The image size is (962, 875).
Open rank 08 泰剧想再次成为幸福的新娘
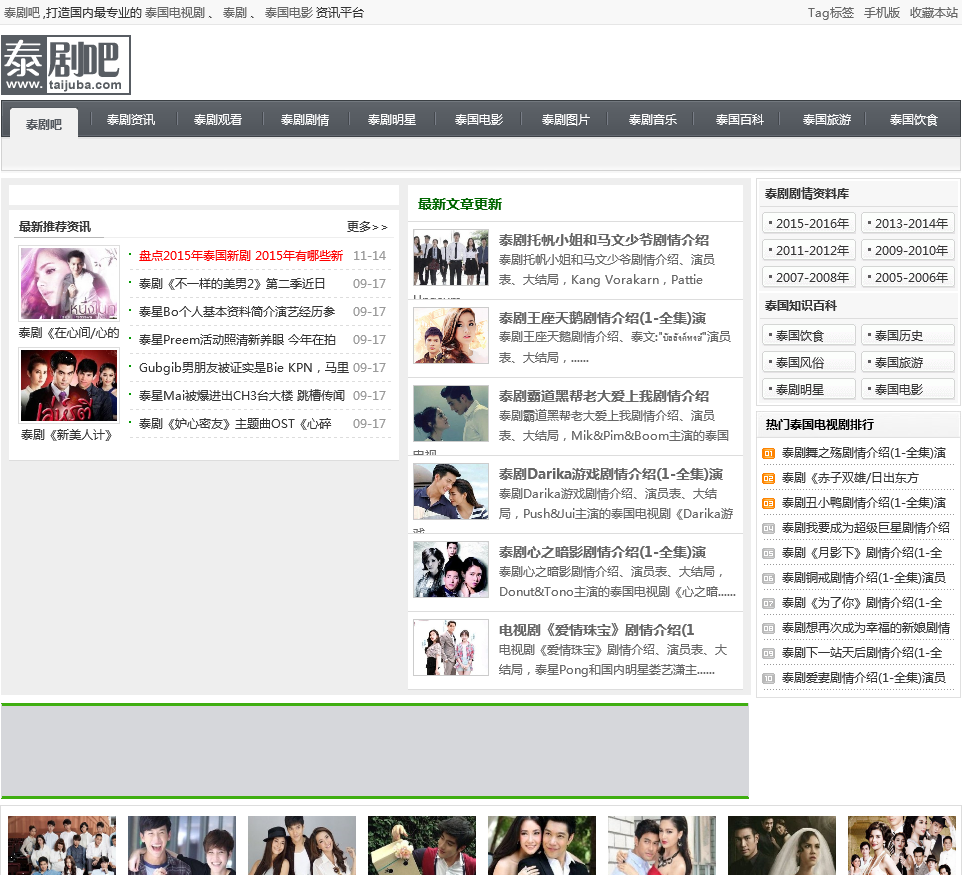[x=866, y=628]
